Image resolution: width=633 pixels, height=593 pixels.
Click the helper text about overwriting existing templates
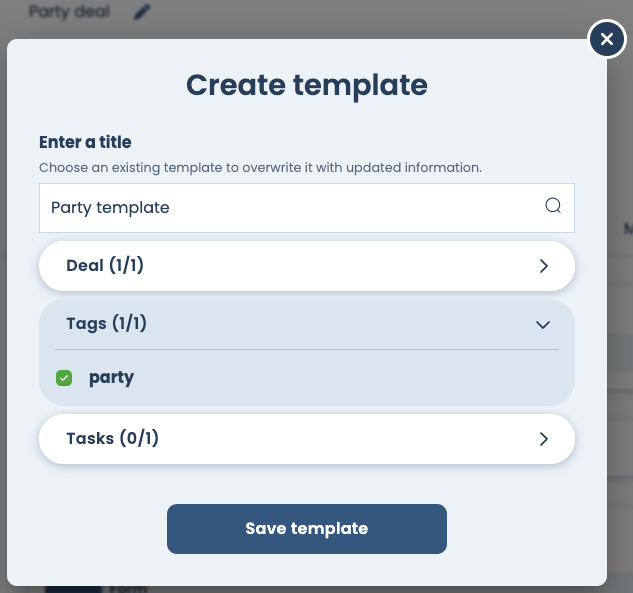pyautogui.click(x=260, y=167)
